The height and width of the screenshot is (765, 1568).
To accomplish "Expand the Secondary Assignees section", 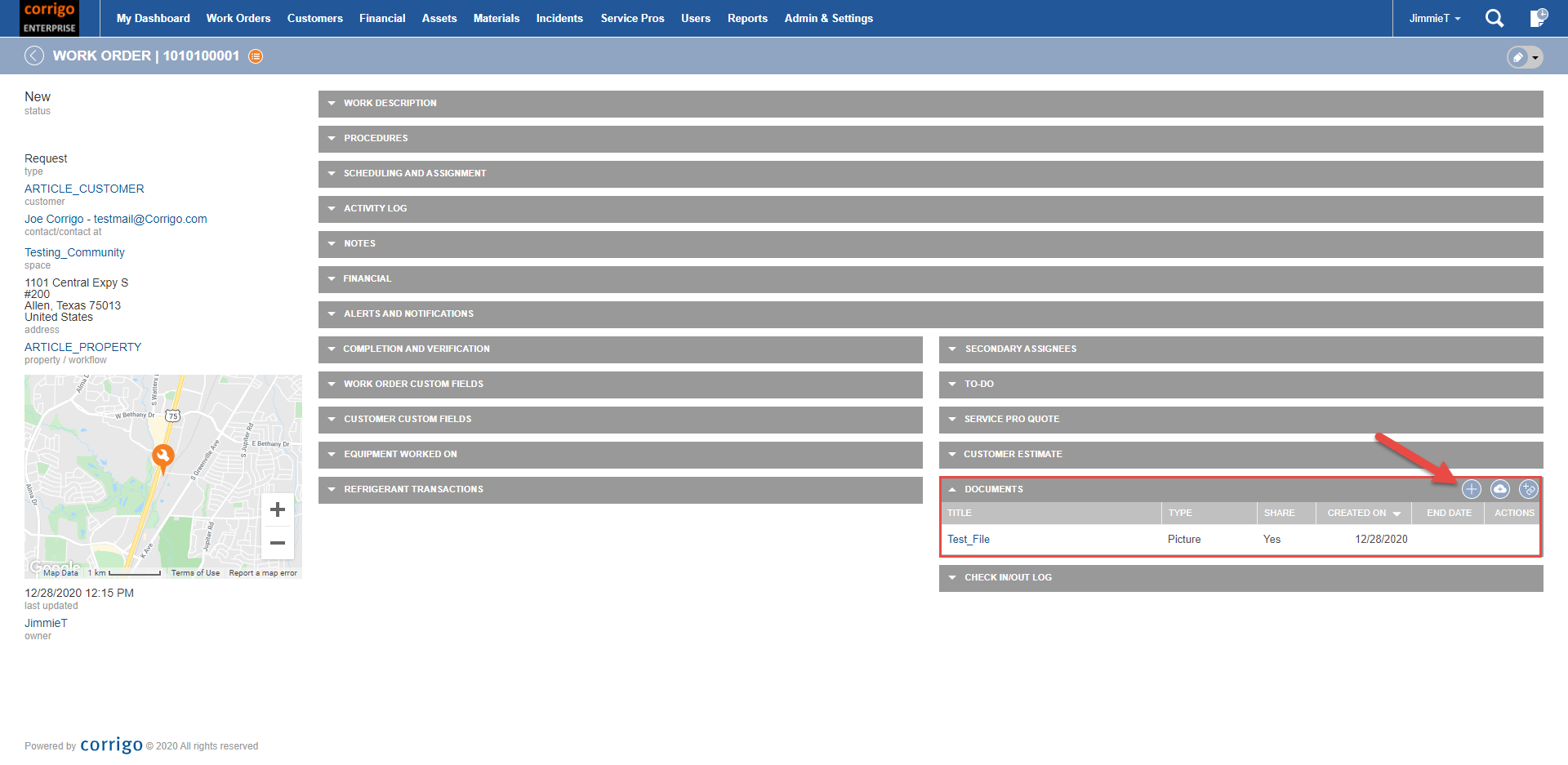I will 1241,349.
